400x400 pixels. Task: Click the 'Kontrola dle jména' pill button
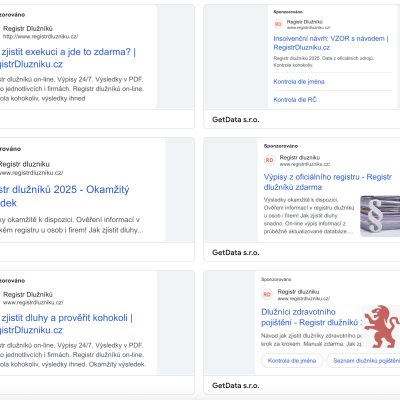(292, 361)
